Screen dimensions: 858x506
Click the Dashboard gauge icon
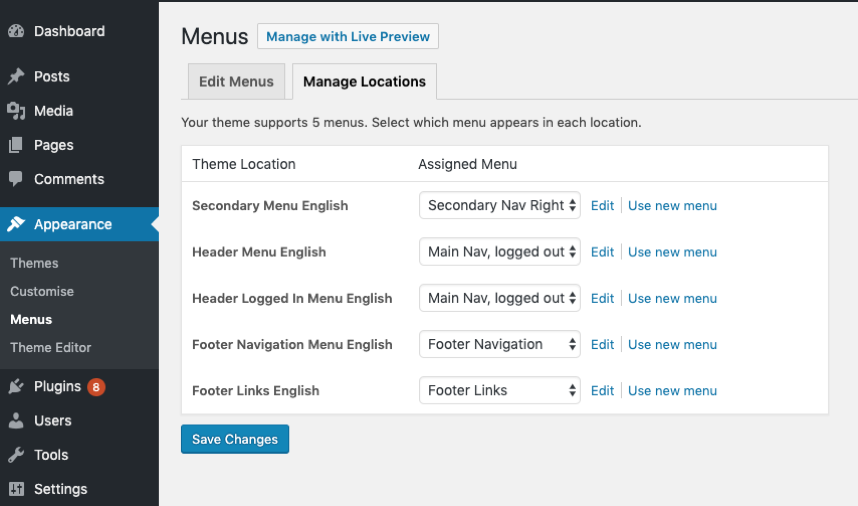click(16, 31)
